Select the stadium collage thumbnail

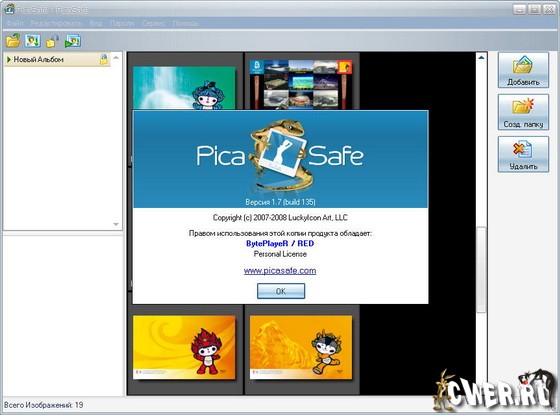point(301,85)
